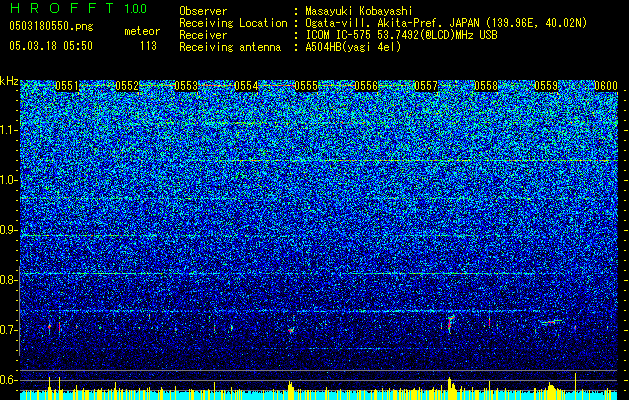Click the 1.0 kHz axis label

tap(8, 181)
